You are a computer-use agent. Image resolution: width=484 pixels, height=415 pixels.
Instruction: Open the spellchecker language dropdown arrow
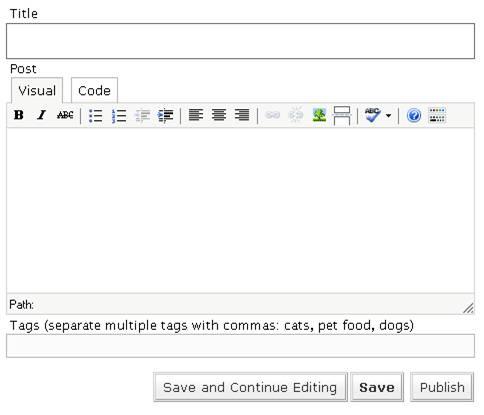[x=388, y=116]
